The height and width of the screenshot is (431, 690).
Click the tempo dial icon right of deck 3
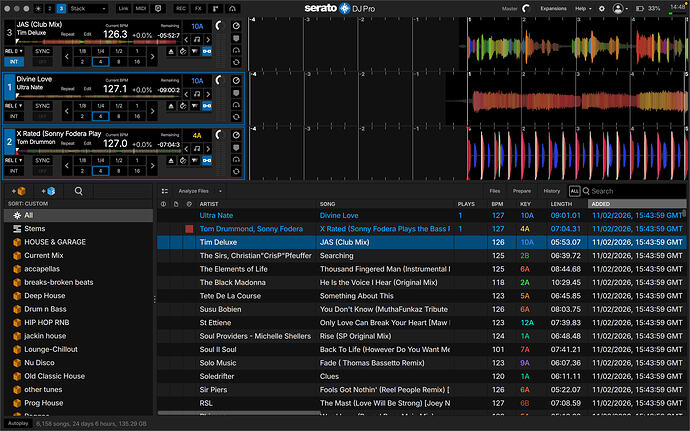[x=236, y=26]
